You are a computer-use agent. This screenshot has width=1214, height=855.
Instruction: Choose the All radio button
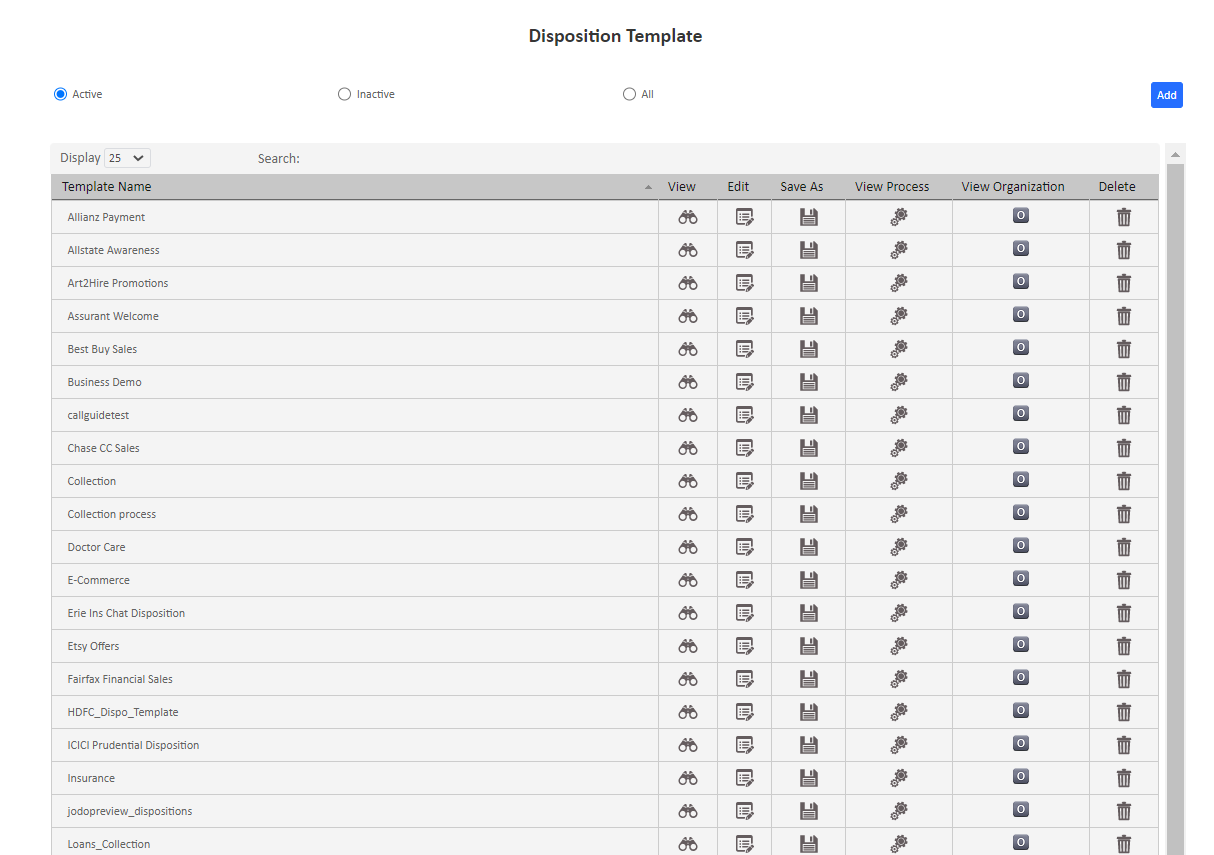(629, 93)
